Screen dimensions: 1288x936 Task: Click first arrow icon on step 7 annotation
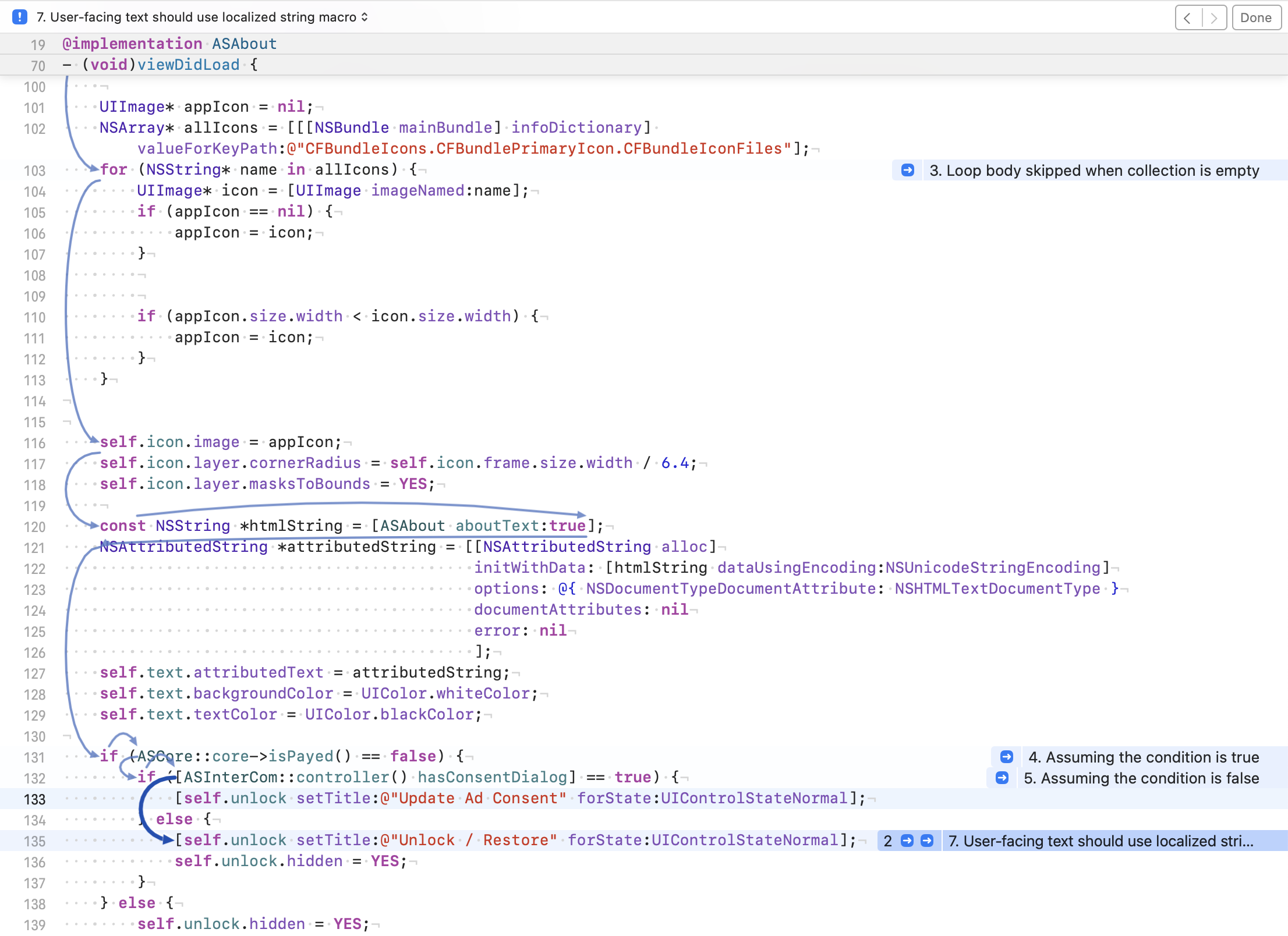(907, 841)
